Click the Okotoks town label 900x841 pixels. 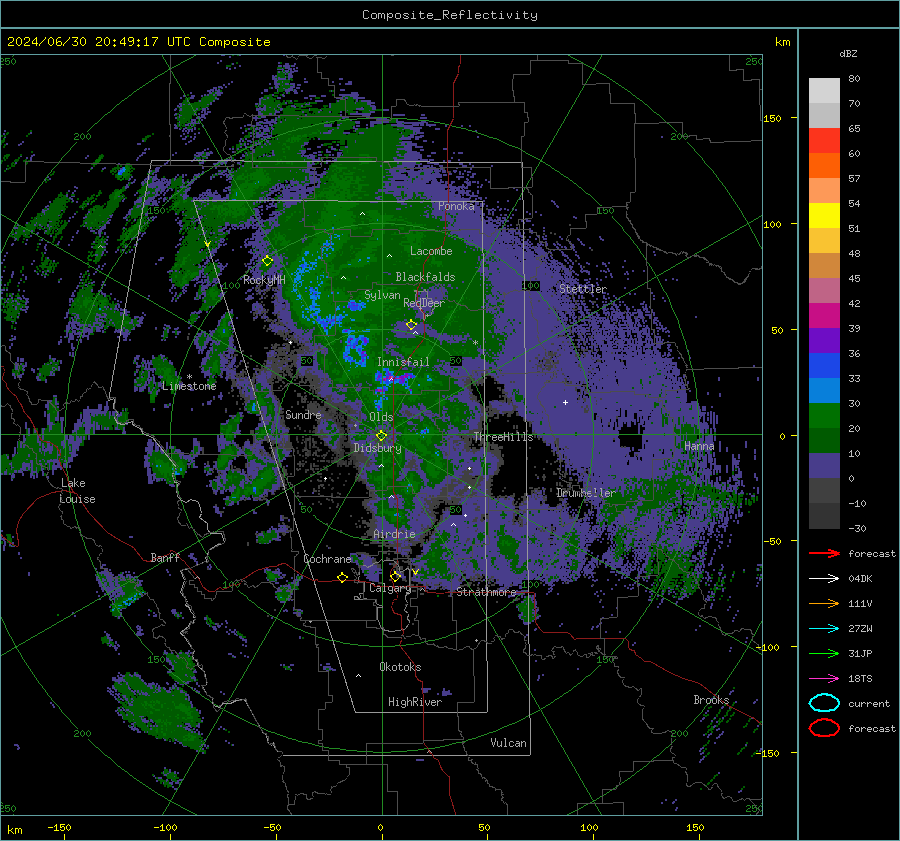[x=400, y=667]
